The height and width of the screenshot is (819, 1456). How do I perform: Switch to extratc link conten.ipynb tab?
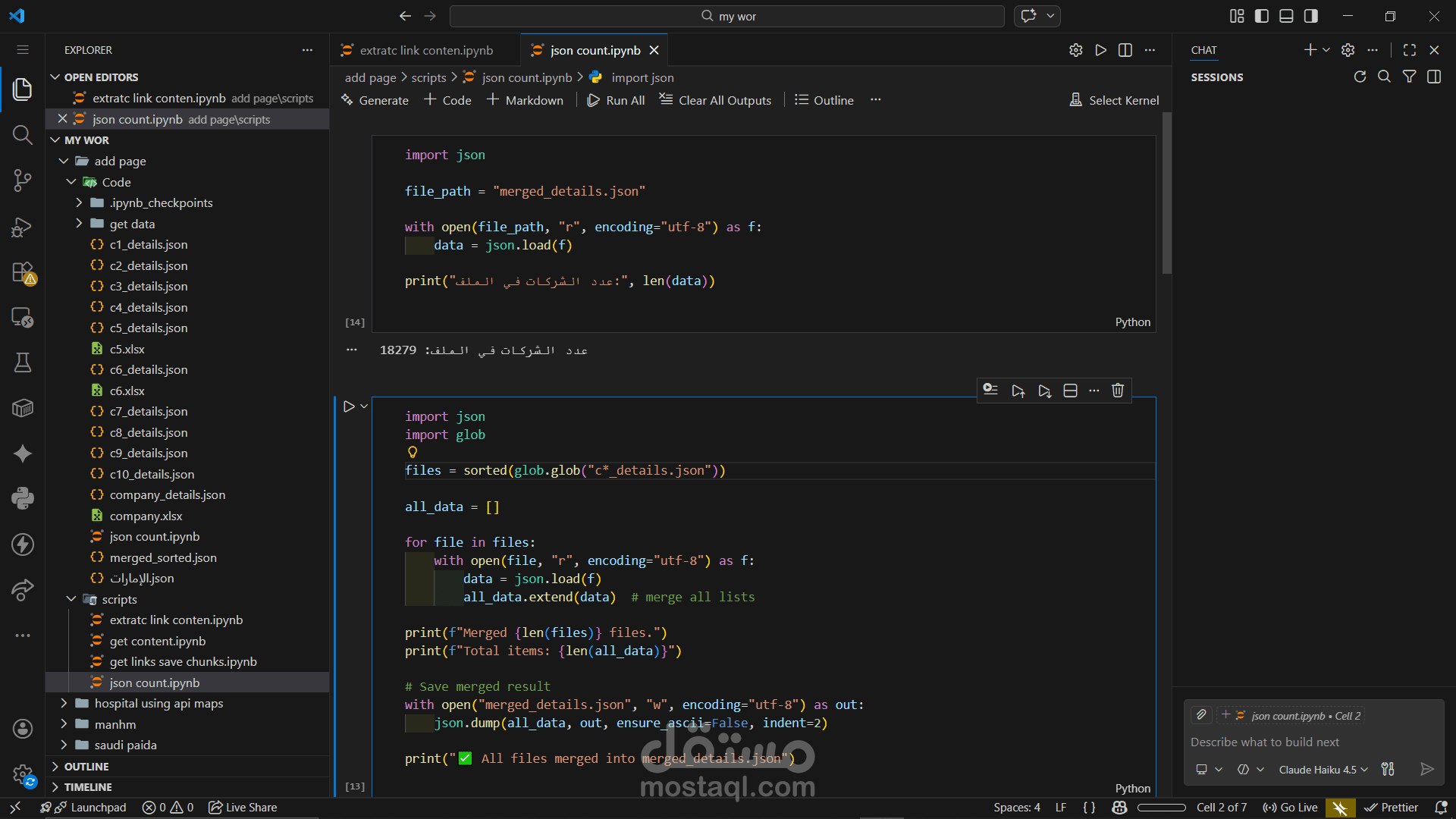[x=425, y=50]
